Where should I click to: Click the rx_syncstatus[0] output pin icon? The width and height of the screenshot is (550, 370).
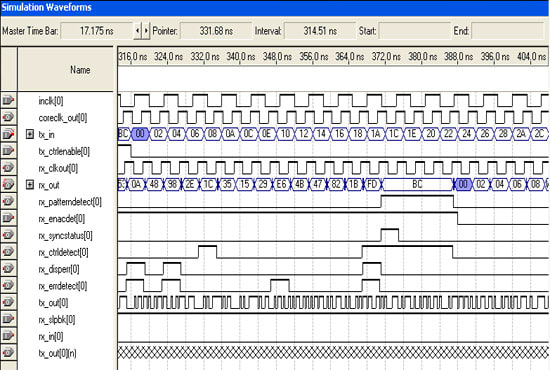(x=8, y=235)
